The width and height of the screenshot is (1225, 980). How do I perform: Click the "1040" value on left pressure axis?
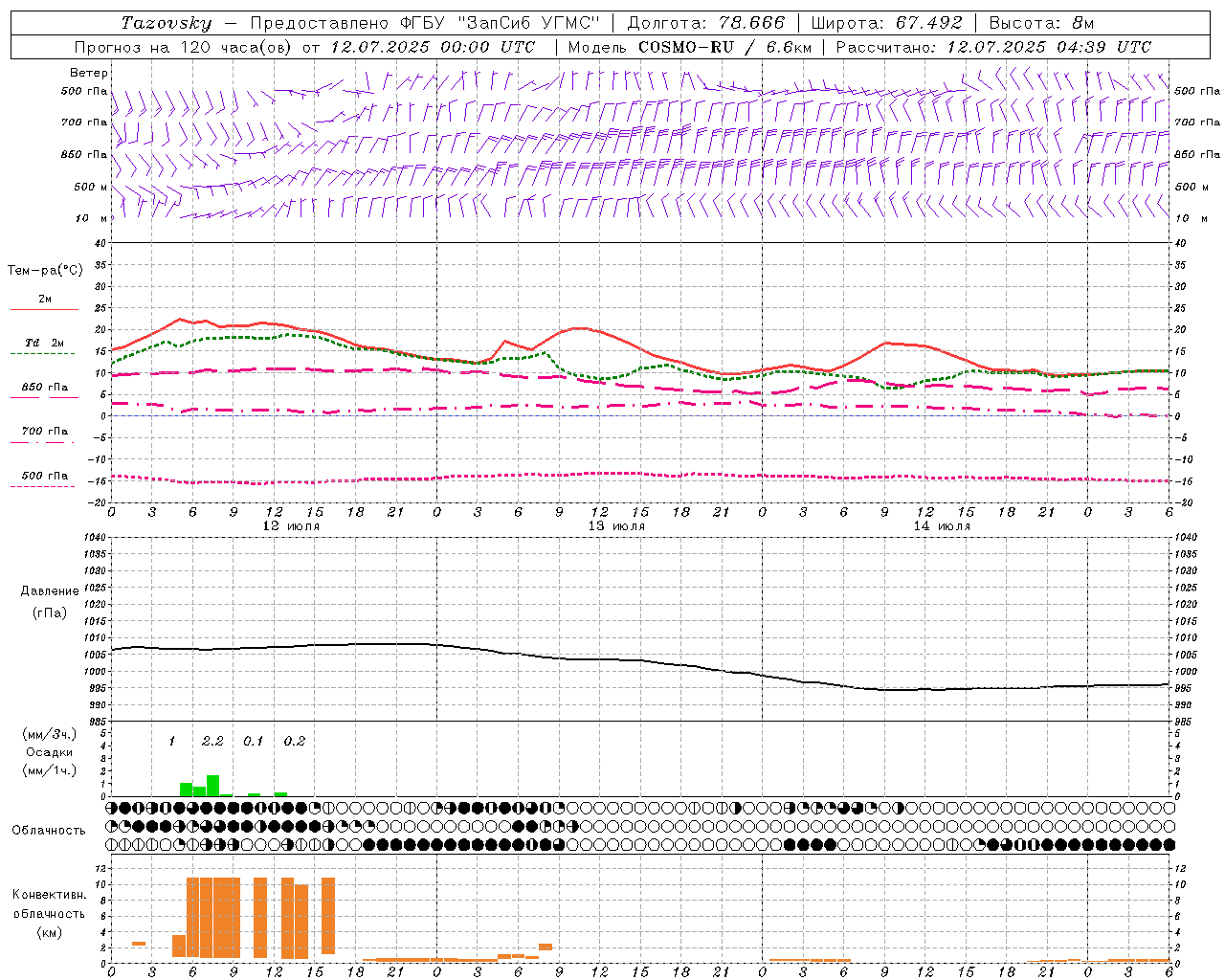tap(94, 538)
